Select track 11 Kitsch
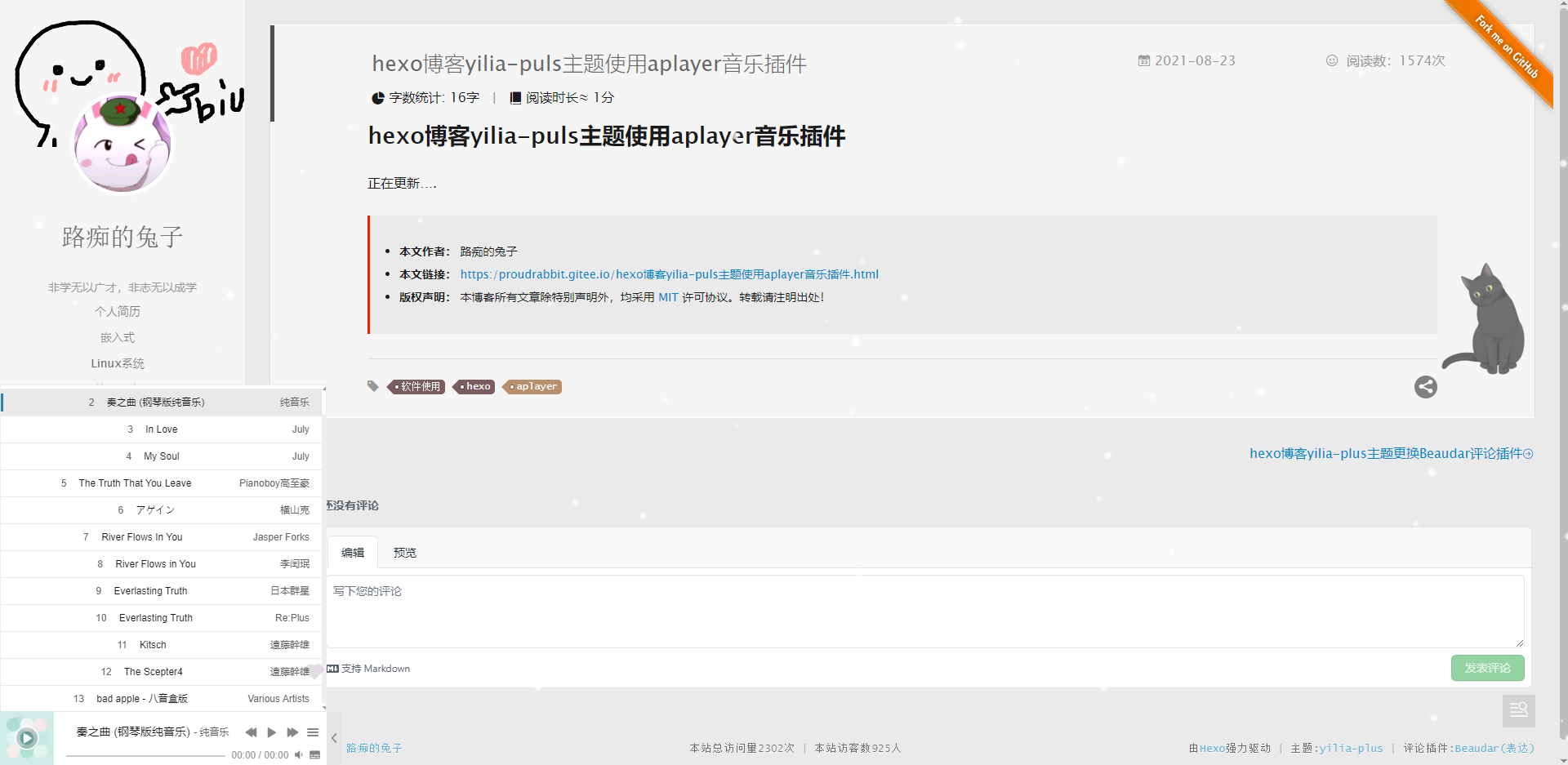 [x=161, y=645]
